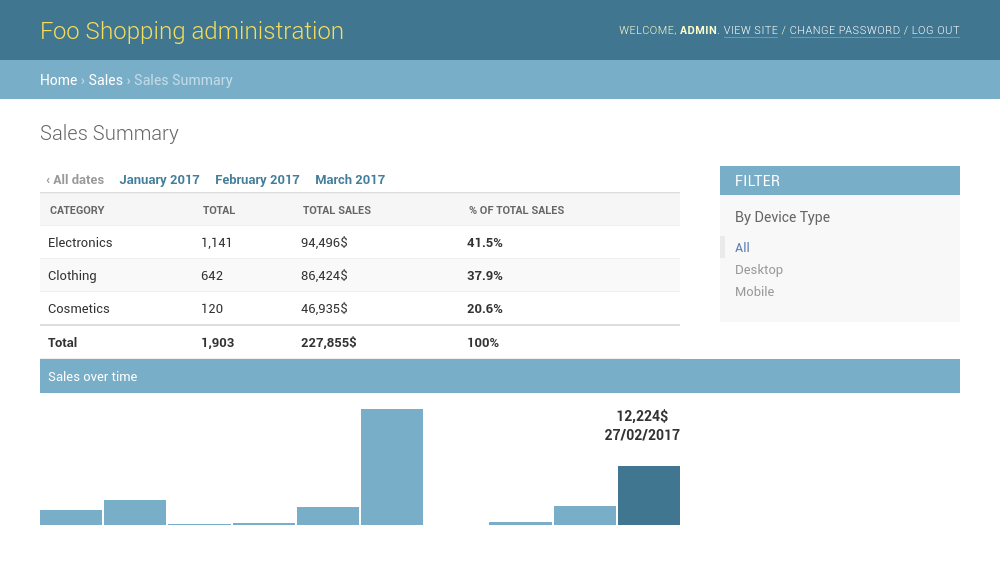Select the All dates filter link
This screenshot has width=1000, height=588.
(x=75, y=180)
